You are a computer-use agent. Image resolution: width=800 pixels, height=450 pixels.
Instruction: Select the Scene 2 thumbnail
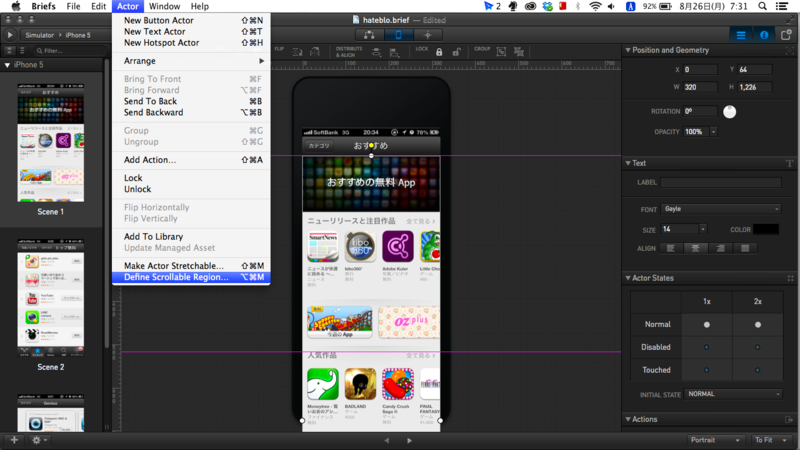51,297
